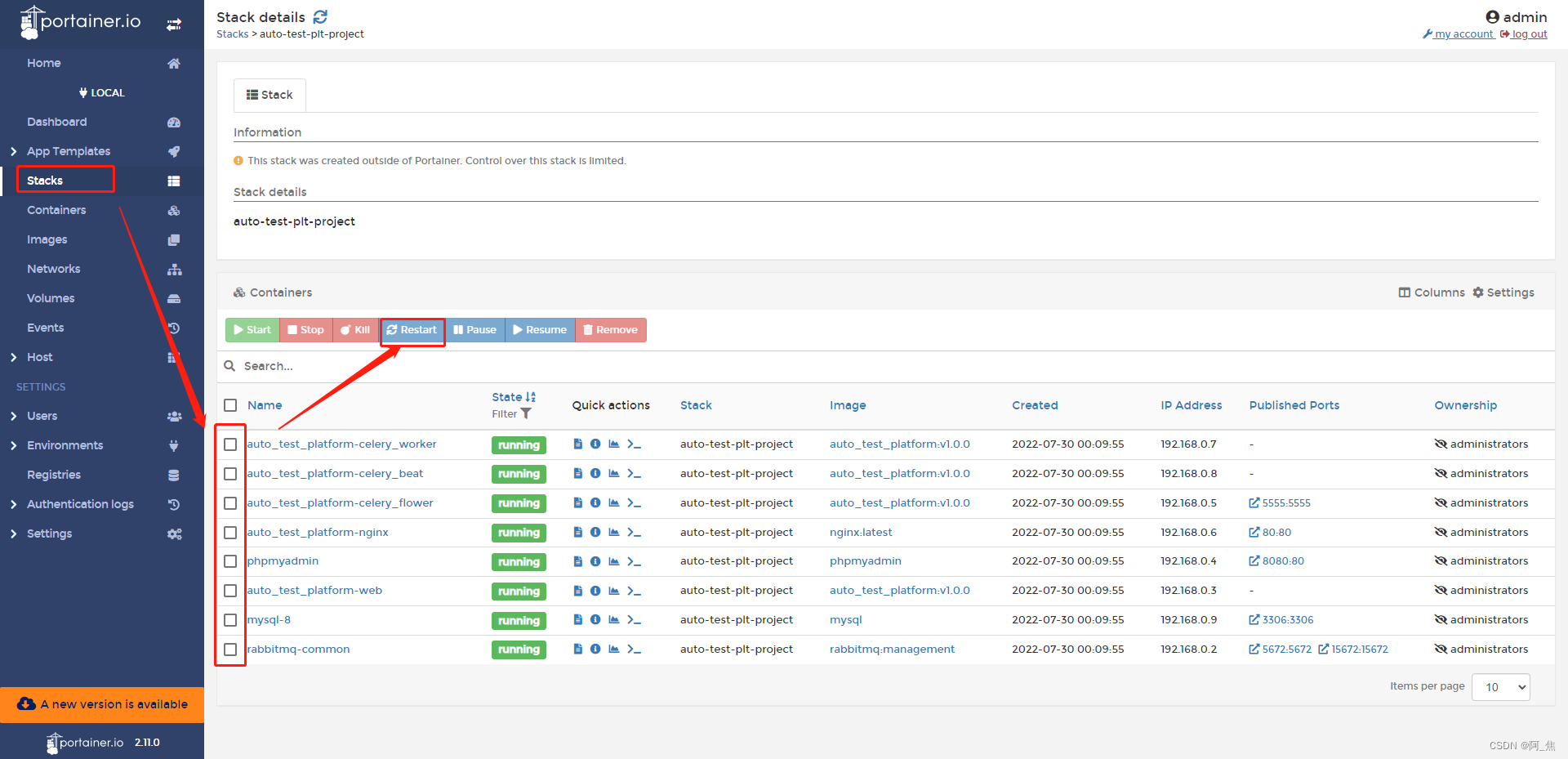The width and height of the screenshot is (1568, 759).
Task: Check the auto_test_platform-nginx row checkbox
Action: click(x=230, y=533)
